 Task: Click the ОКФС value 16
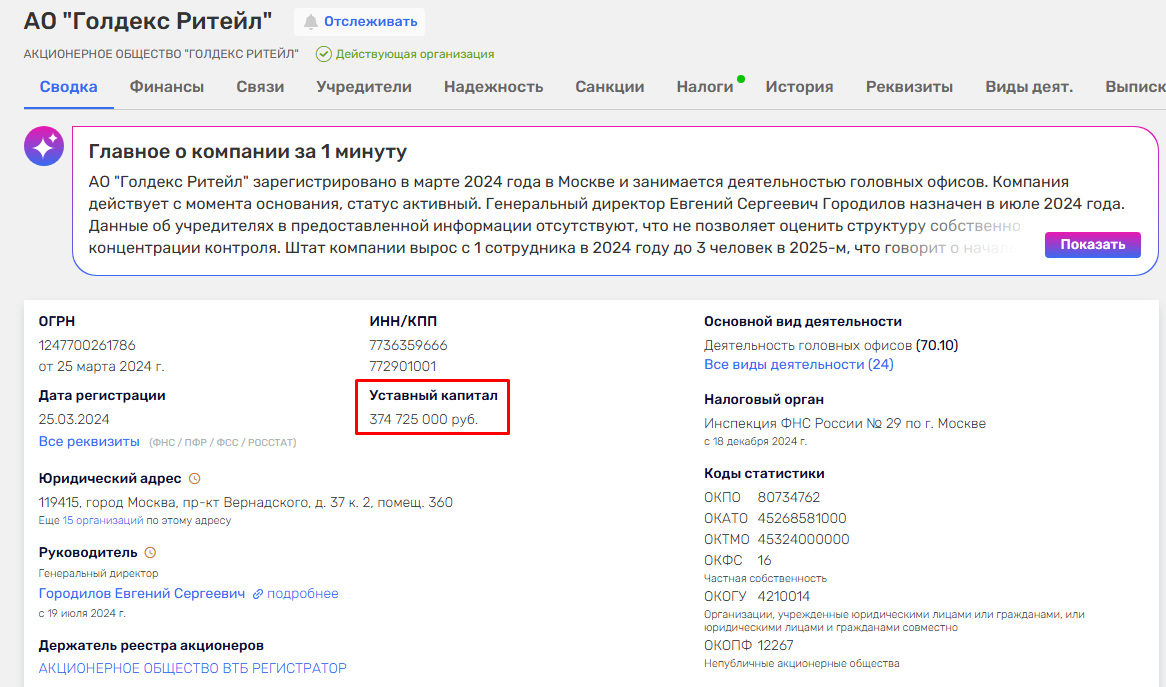[764, 560]
